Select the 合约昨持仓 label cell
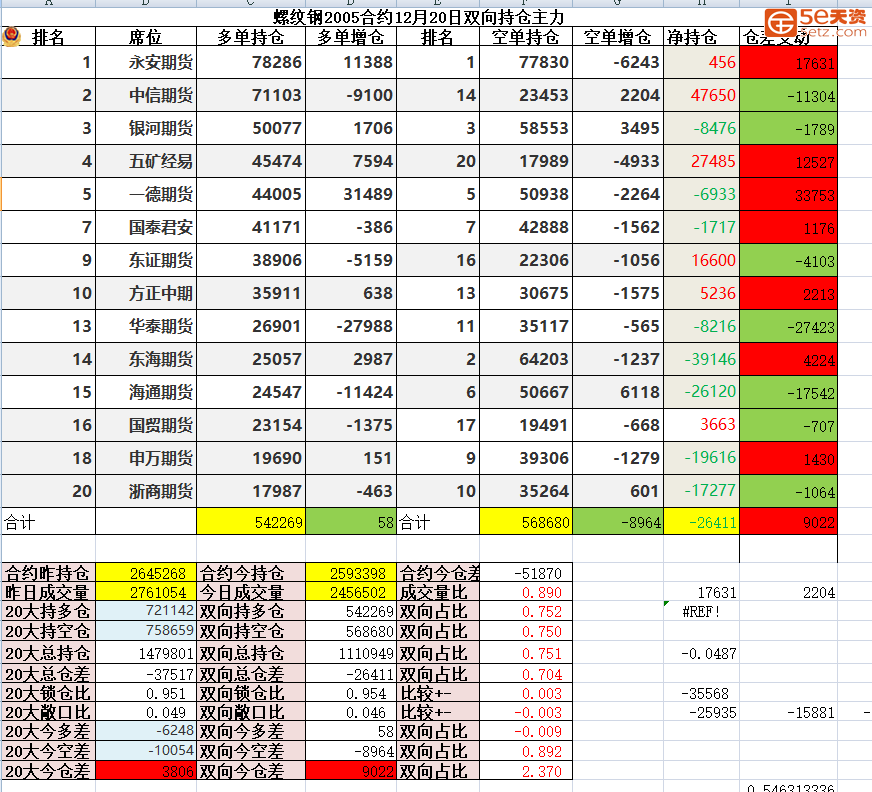The height and width of the screenshot is (792, 872). 48,572
